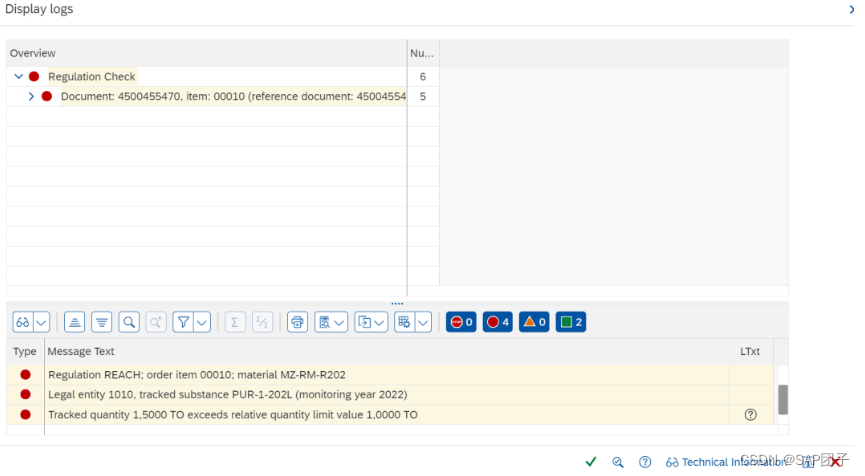This screenshot has height=476, width=865.
Task: Click the chevron arrow at top right
Action: (851, 9)
